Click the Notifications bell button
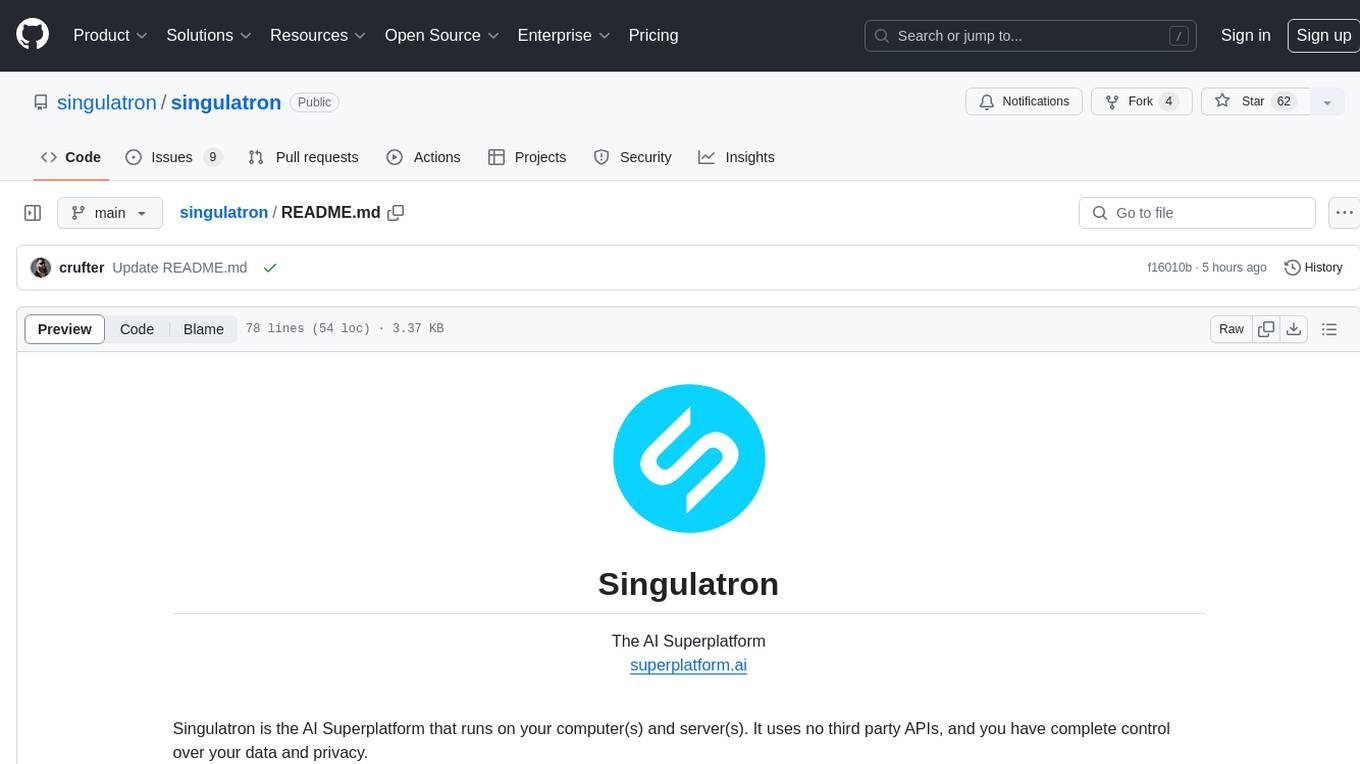Viewport: 1360px width, 764px height. point(1024,101)
